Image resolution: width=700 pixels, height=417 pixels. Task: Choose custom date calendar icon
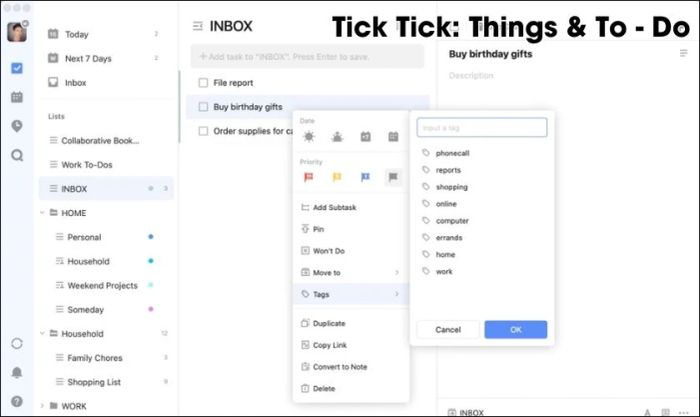pyautogui.click(x=393, y=137)
